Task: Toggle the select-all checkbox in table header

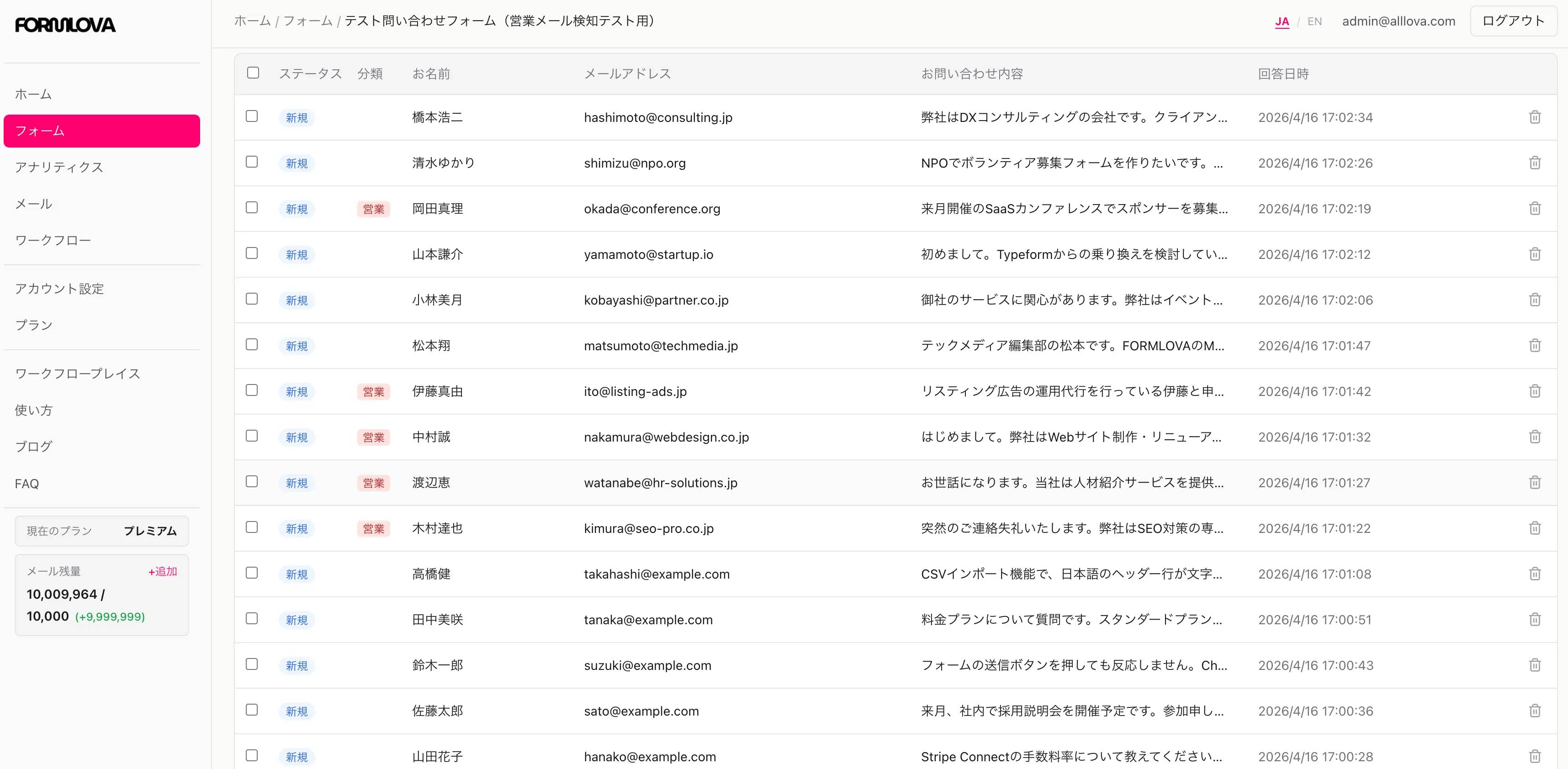Action: pyautogui.click(x=253, y=73)
